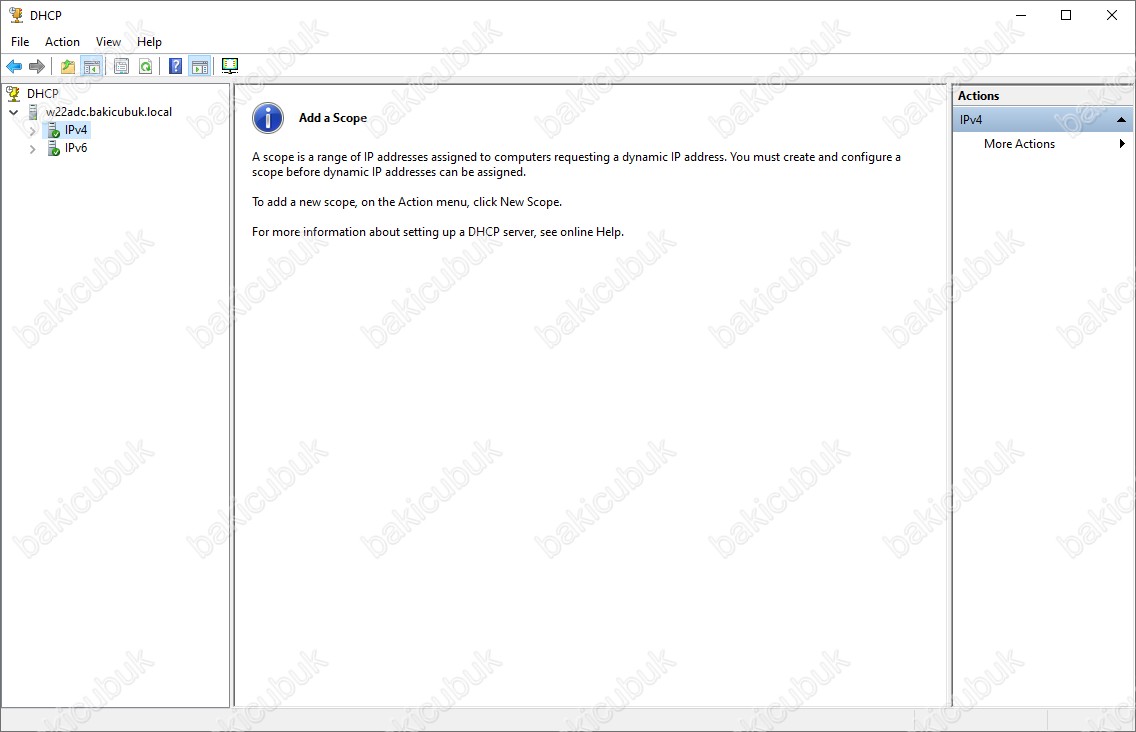The width and height of the screenshot is (1136, 732).
Task: Minimize the DHCP window
Action: tap(1021, 15)
